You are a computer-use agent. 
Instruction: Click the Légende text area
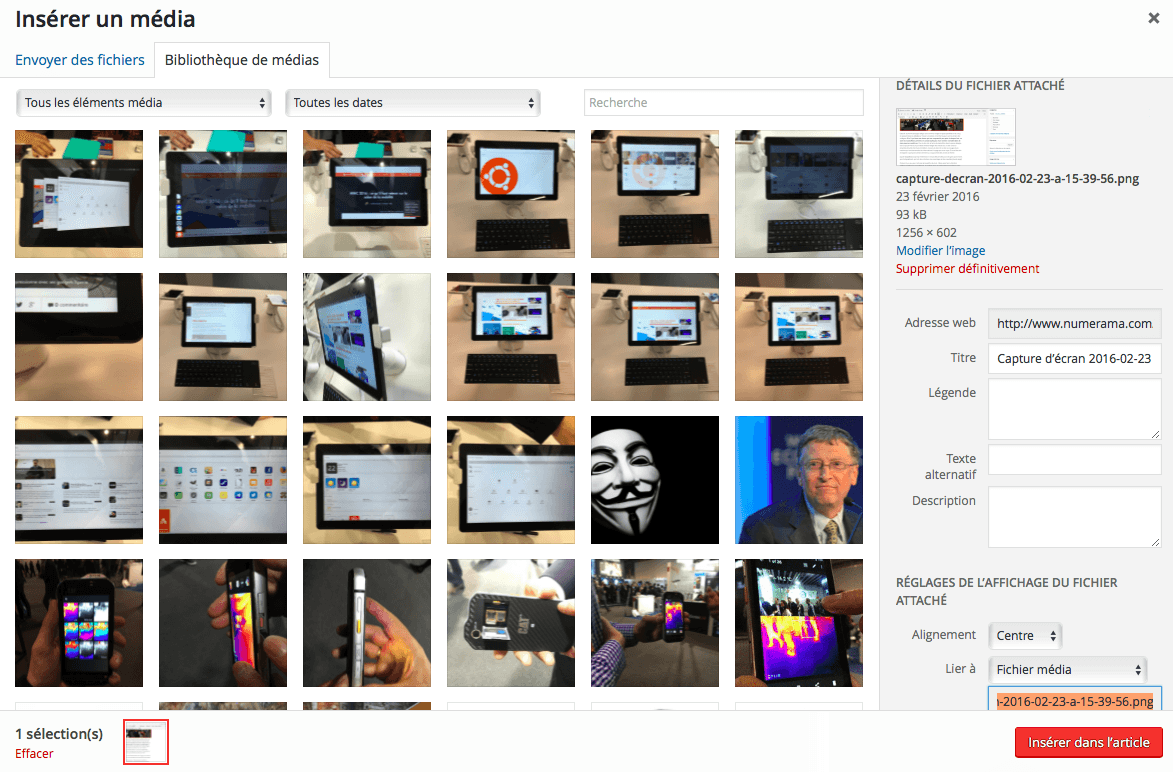1074,408
